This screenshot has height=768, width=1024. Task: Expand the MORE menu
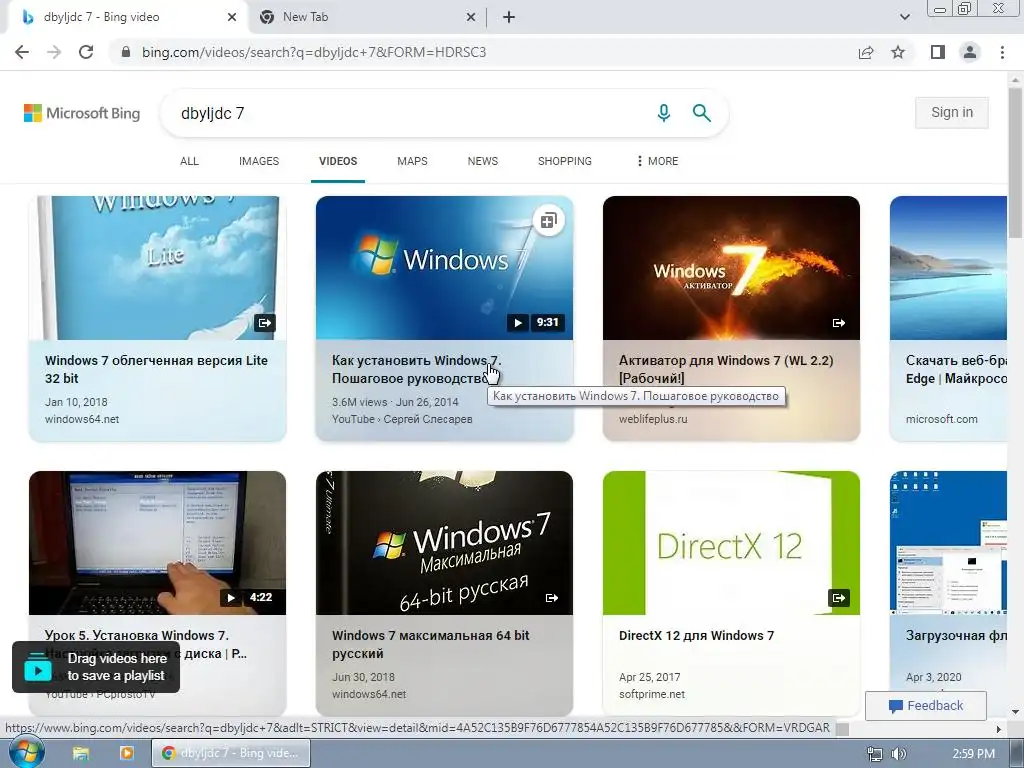[x=657, y=161]
